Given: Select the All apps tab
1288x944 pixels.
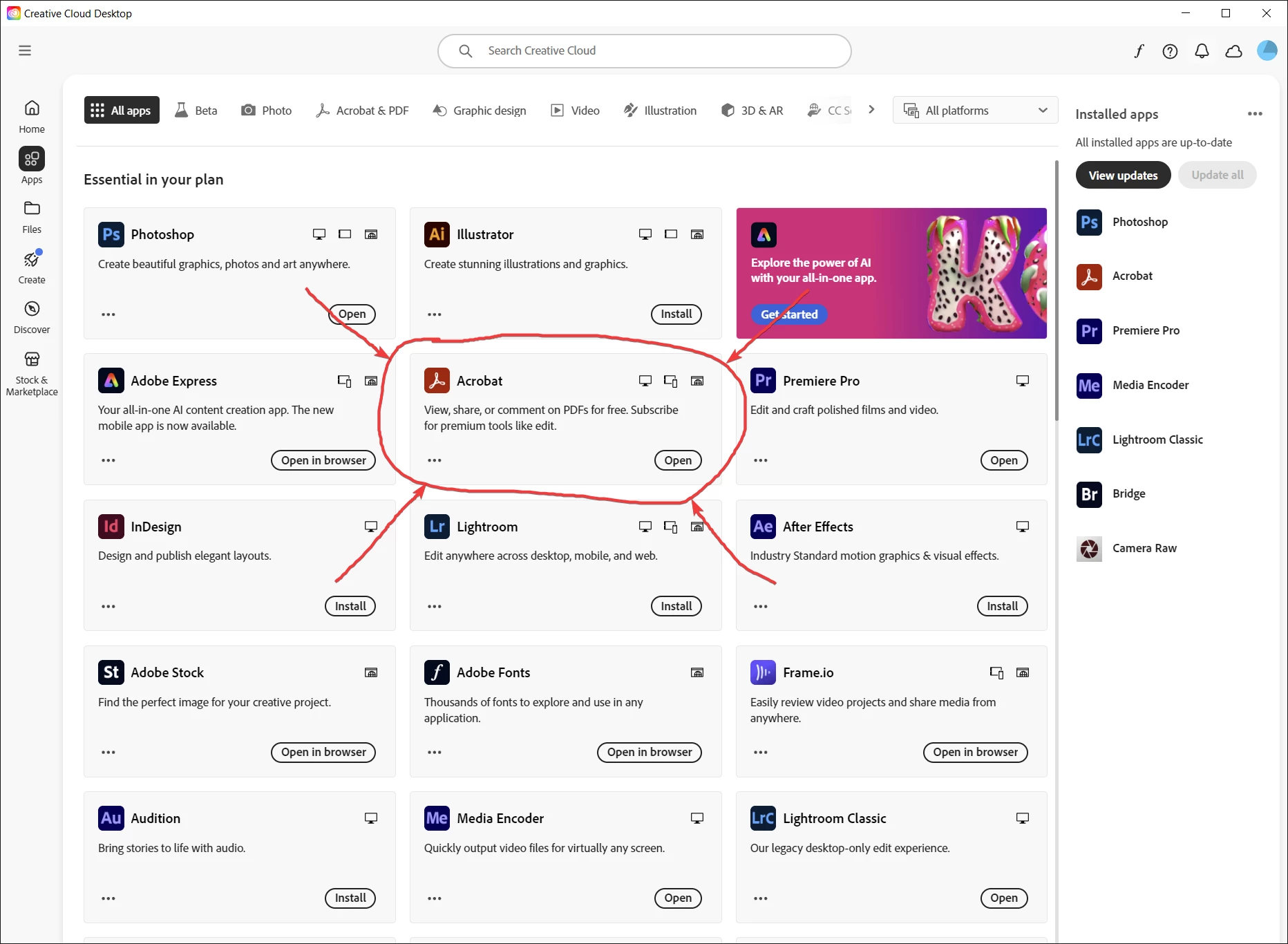Looking at the screenshot, I should [x=122, y=111].
